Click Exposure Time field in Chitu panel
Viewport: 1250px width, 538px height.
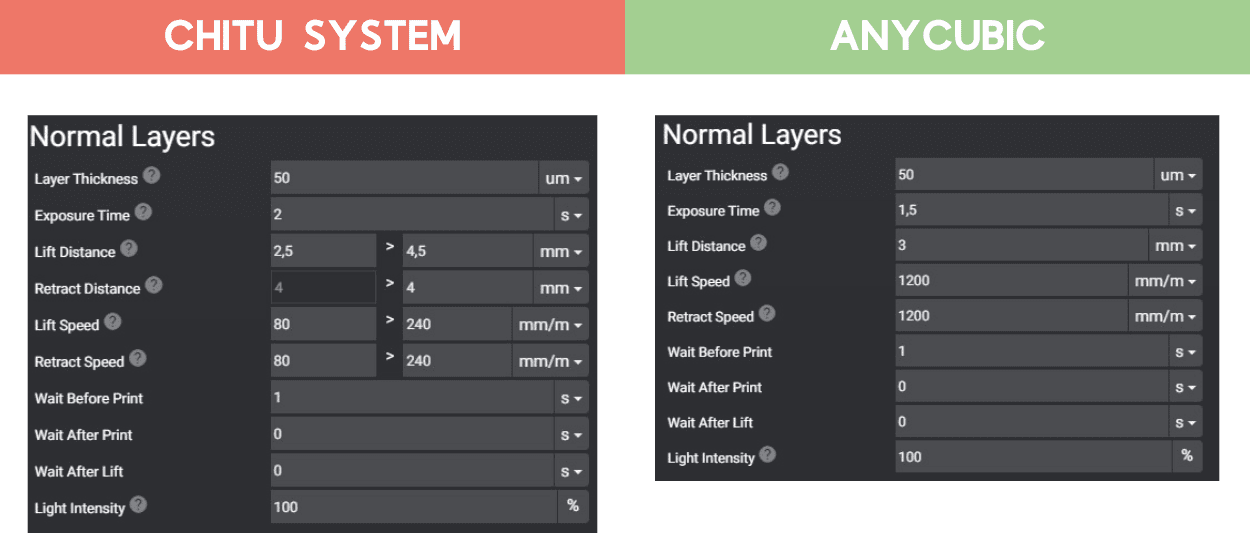[411, 214]
